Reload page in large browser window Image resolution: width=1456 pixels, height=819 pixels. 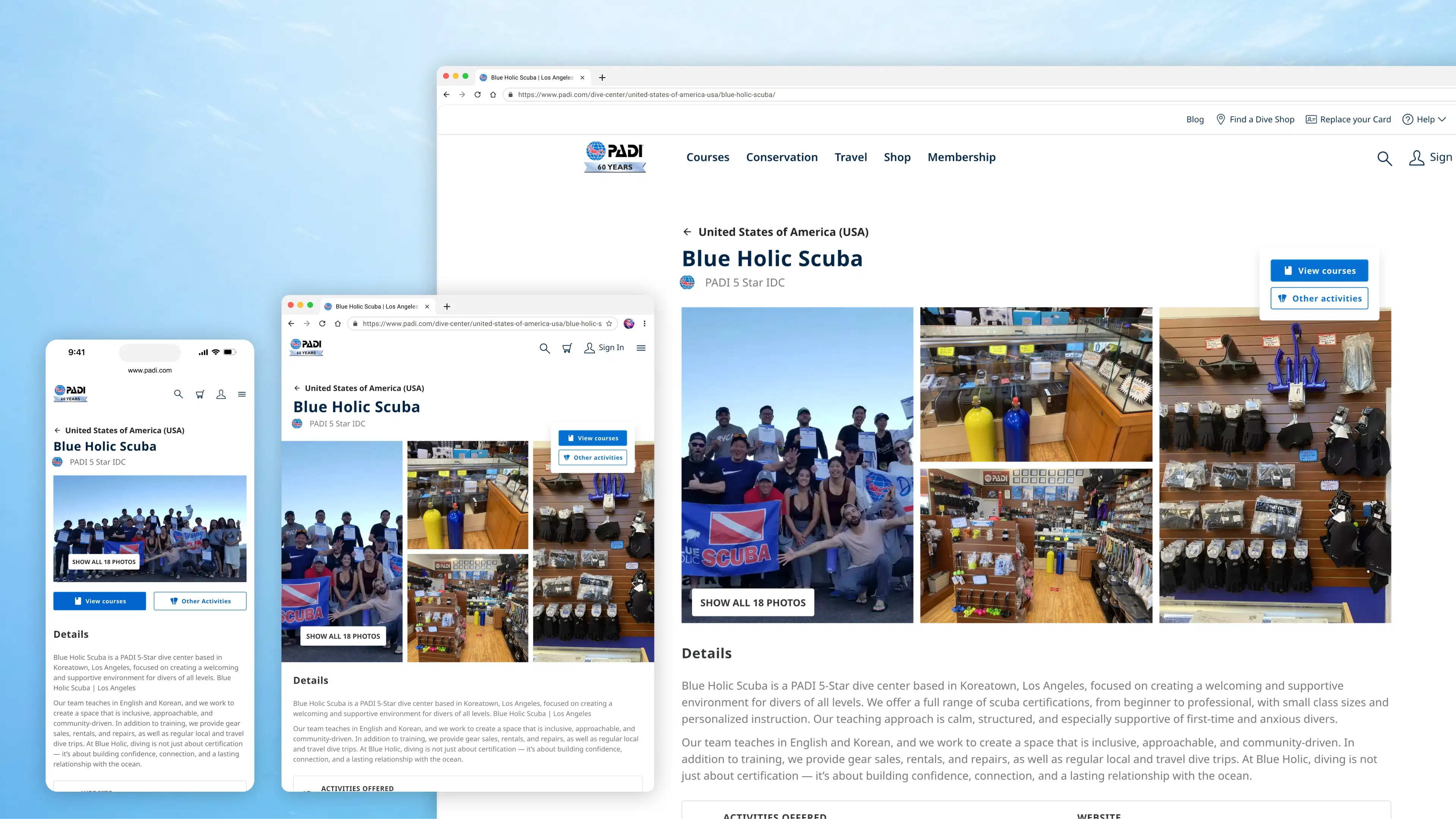pos(478,95)
